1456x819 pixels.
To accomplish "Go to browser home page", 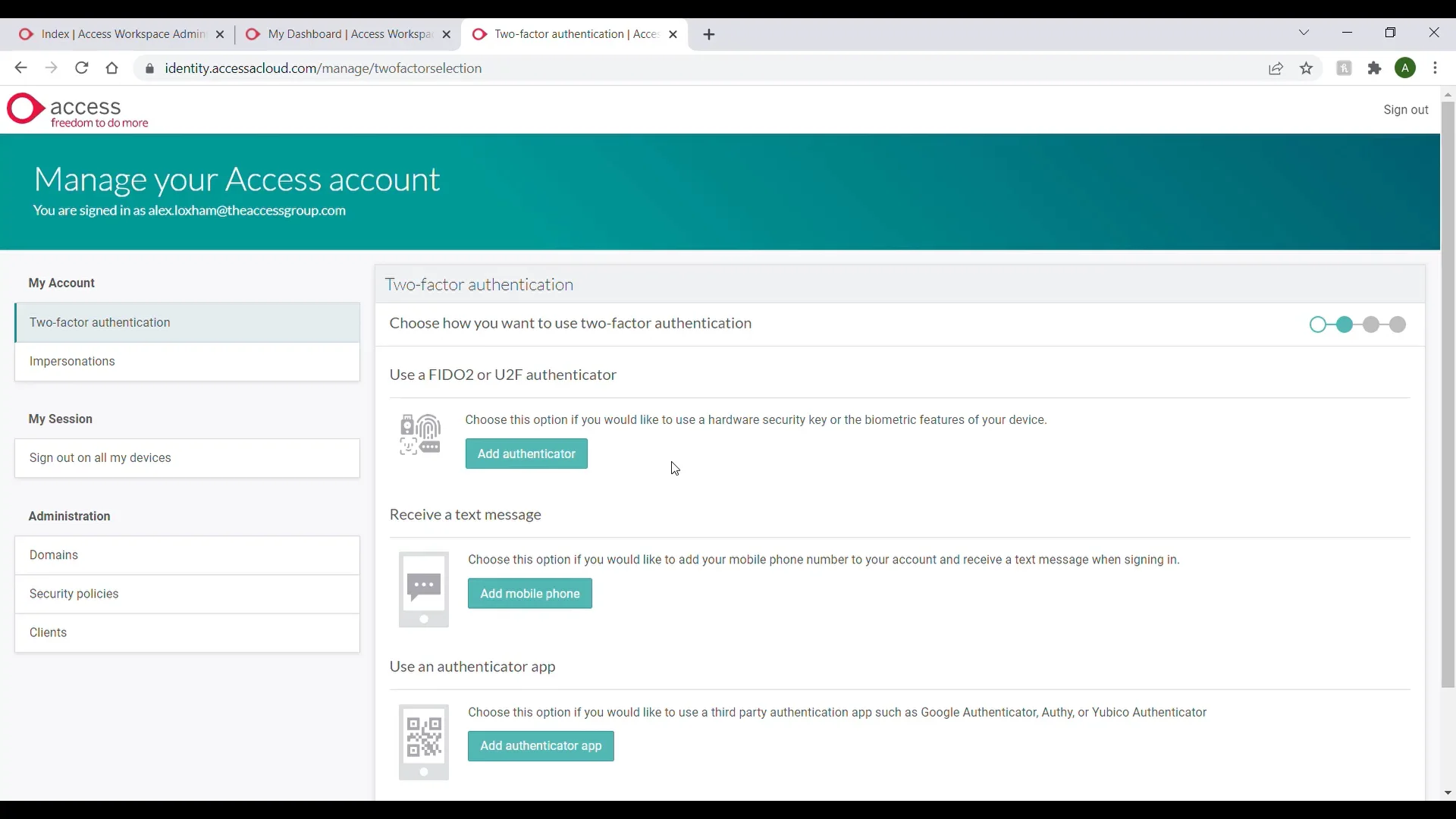I will click(112, 68).
